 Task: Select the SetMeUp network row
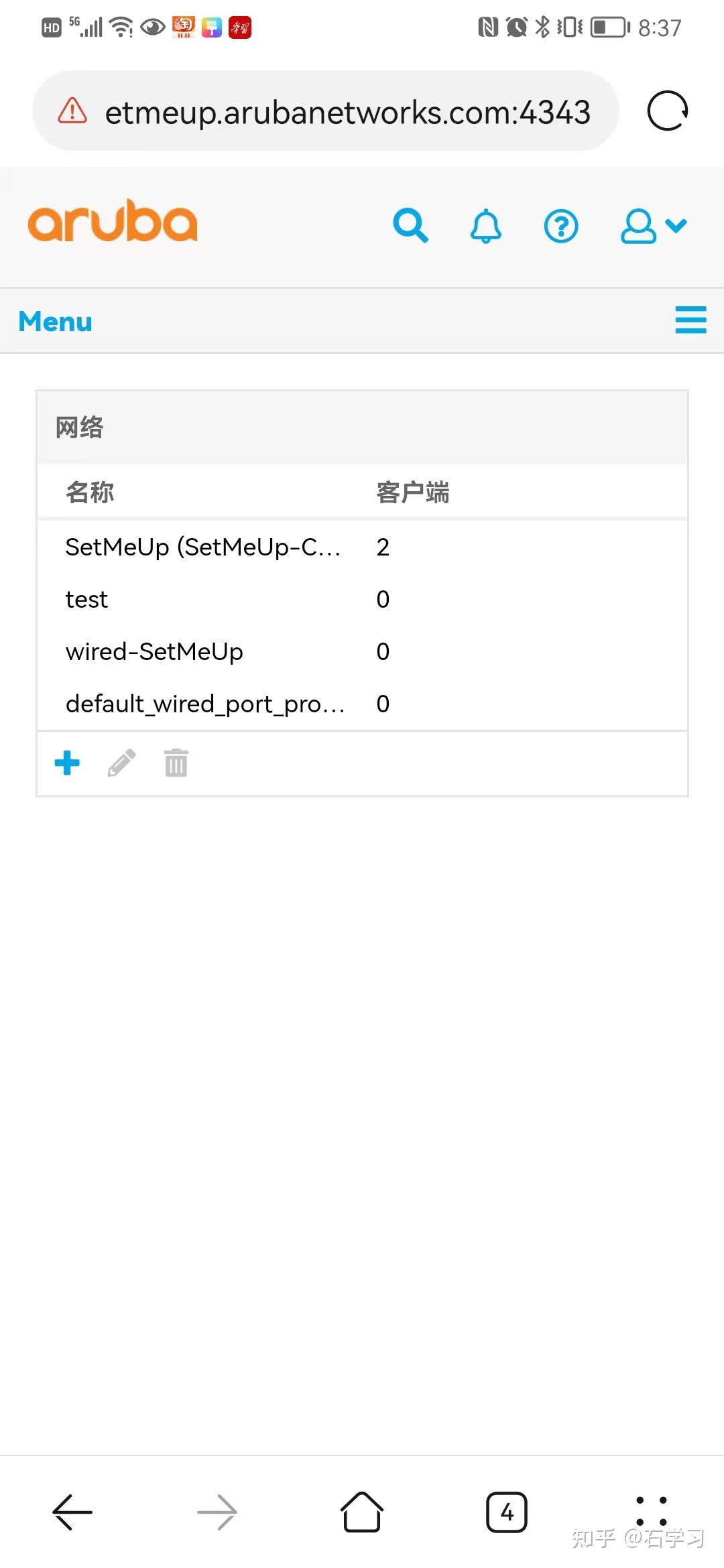pyautogui.click(x=201, y=547)
